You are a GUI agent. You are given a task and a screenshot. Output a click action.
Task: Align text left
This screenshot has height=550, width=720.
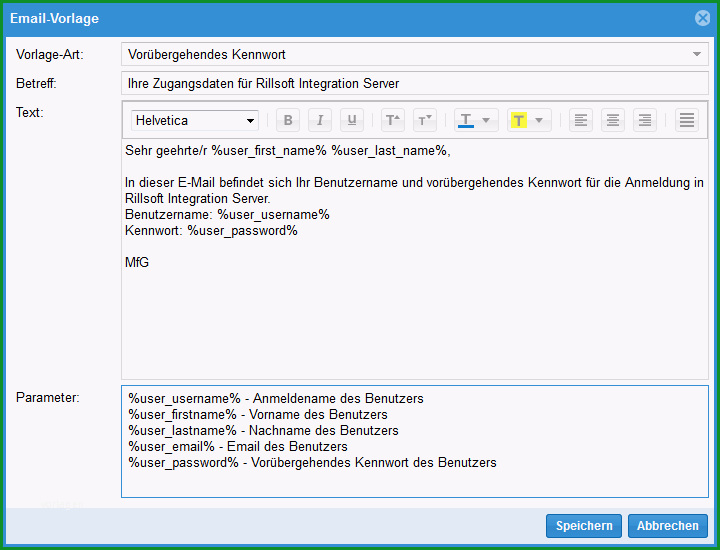point(581,120)
